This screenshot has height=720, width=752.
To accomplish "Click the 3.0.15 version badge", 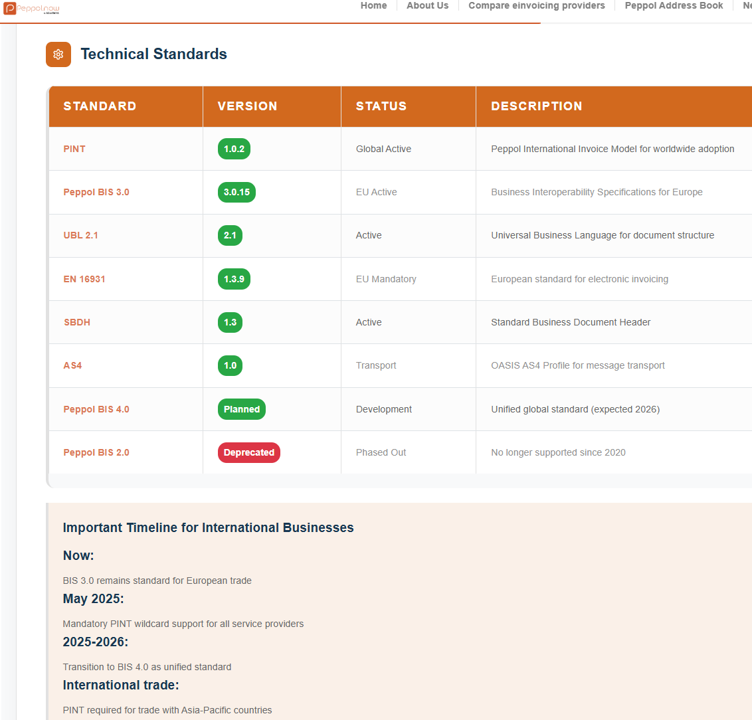I will point(237,192).
